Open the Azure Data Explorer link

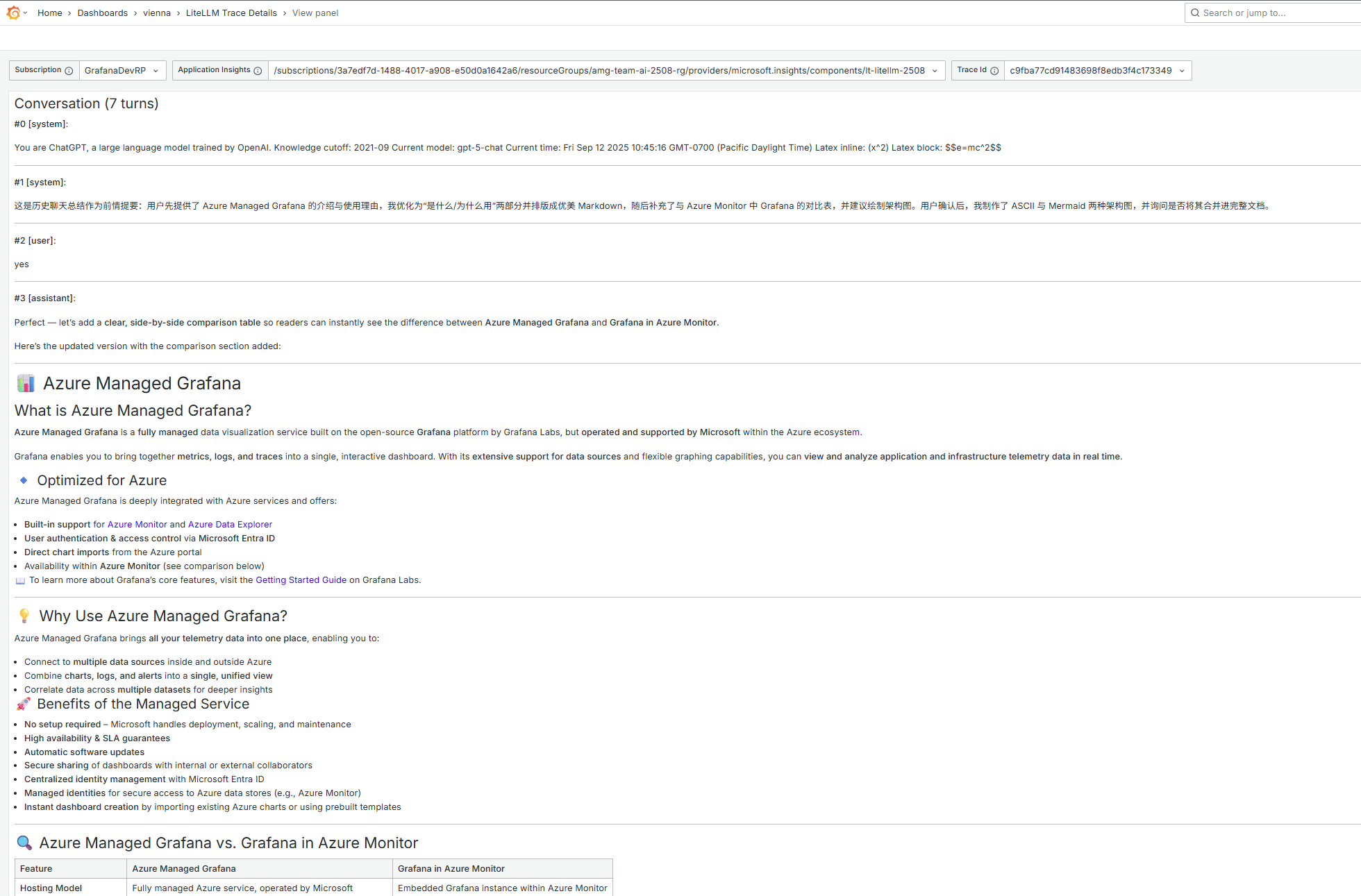230,525
